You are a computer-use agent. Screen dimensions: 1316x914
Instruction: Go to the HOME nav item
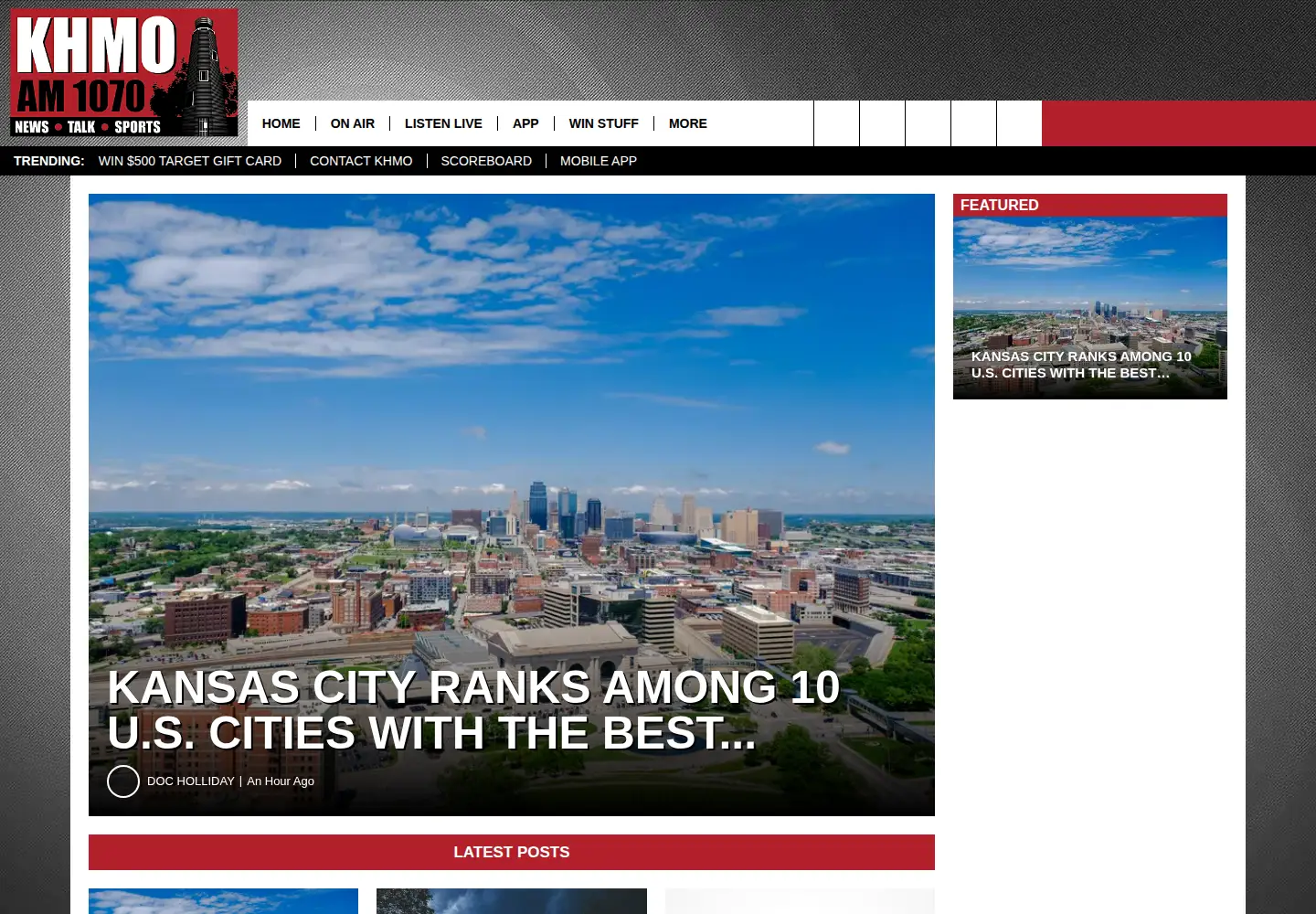tap(281, 123)
